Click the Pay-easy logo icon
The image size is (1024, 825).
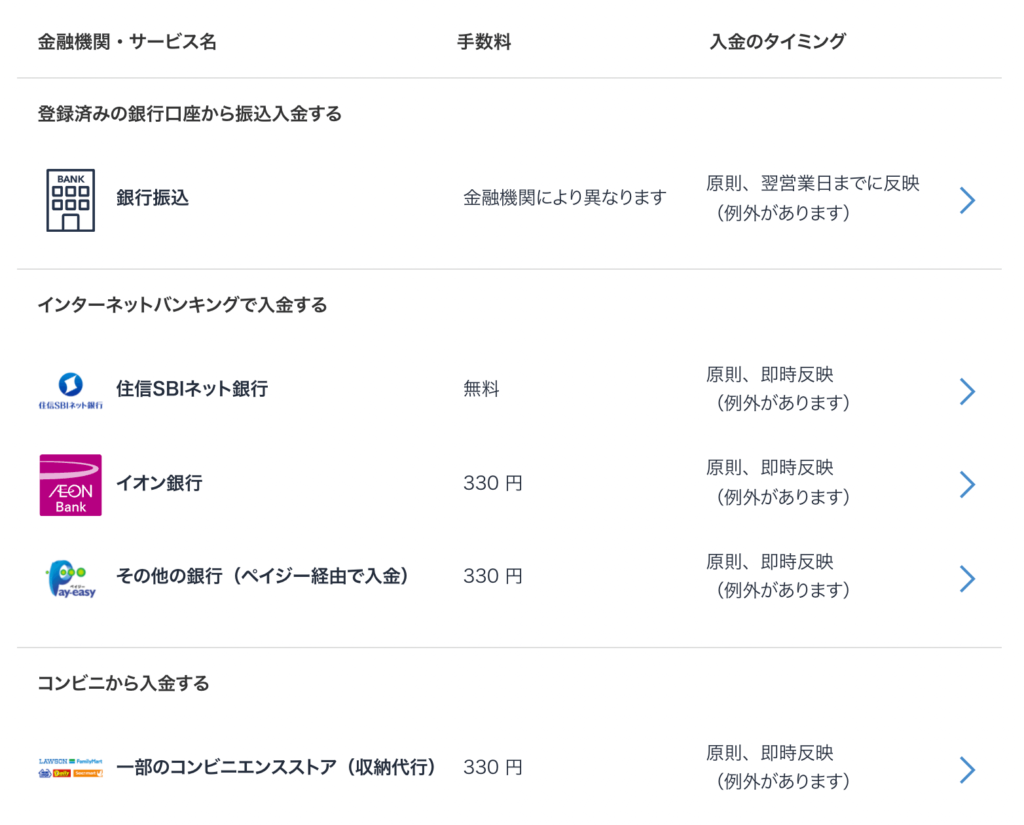click(x=71, y=579)
